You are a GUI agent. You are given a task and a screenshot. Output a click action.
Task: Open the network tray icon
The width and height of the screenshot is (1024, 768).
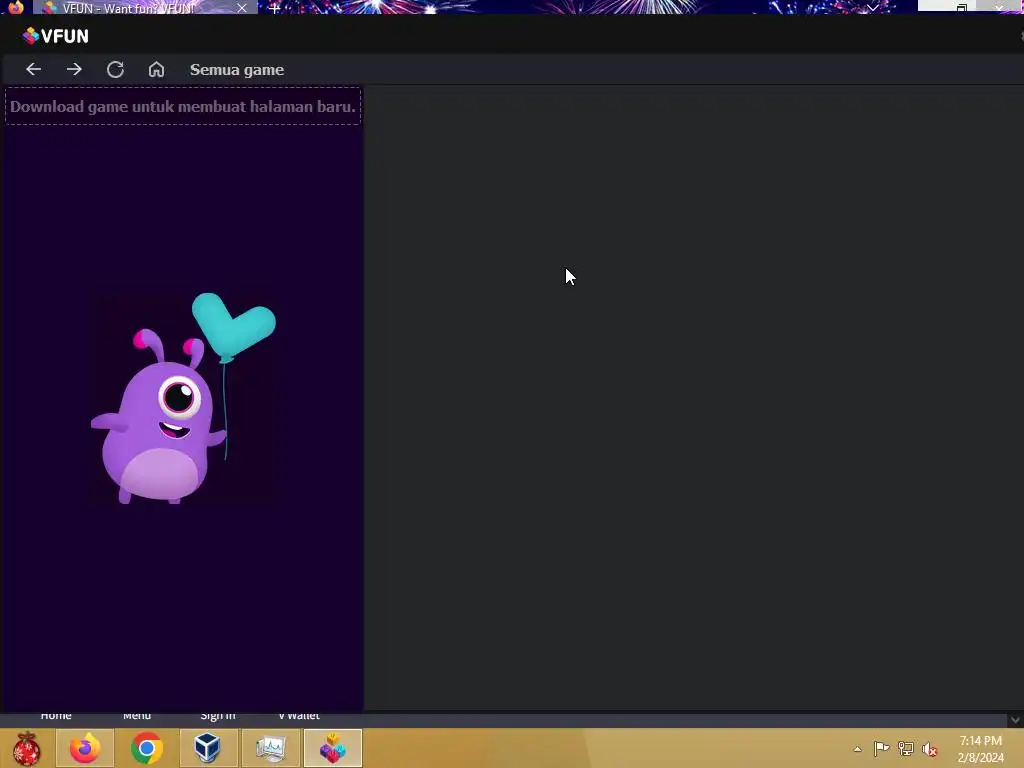[906, 748]
